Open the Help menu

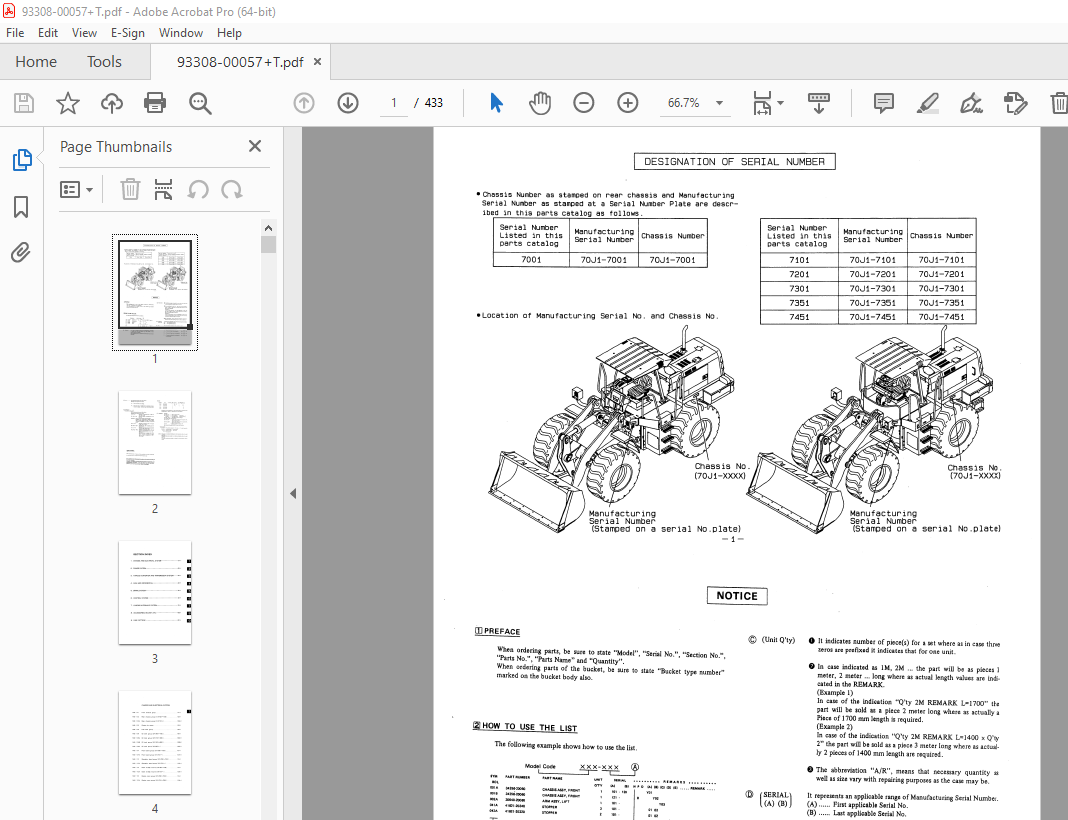coord(230,33)
